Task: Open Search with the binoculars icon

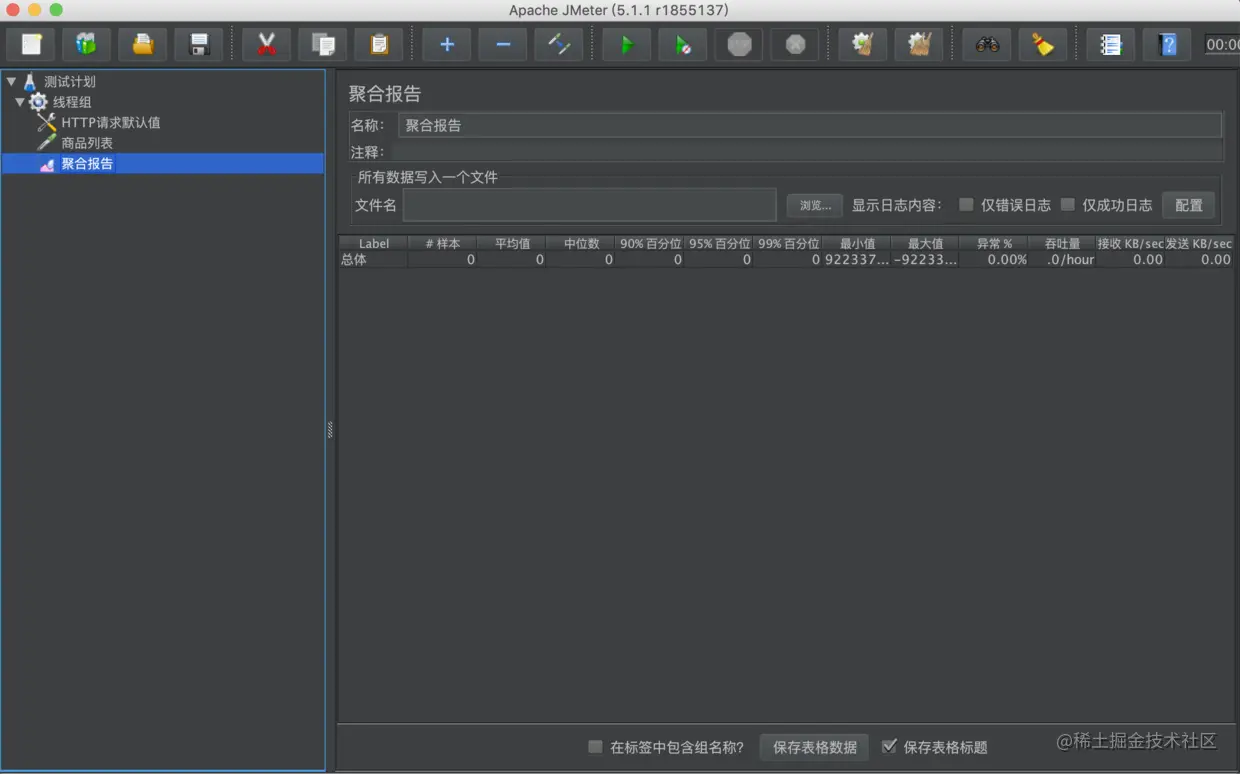Action: pyautogui.click(x=987, y=45)
